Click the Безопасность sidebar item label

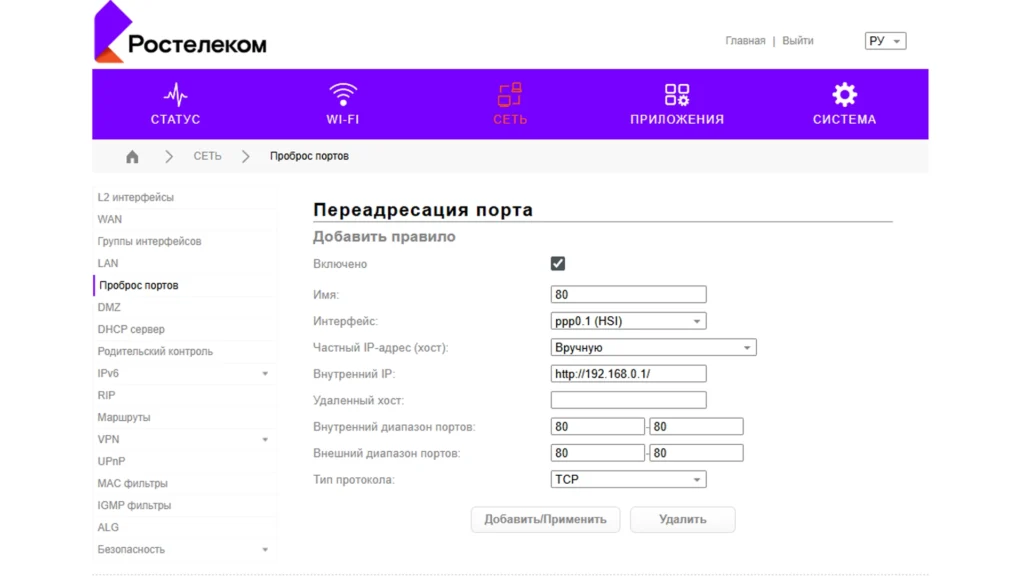(131, 549)
